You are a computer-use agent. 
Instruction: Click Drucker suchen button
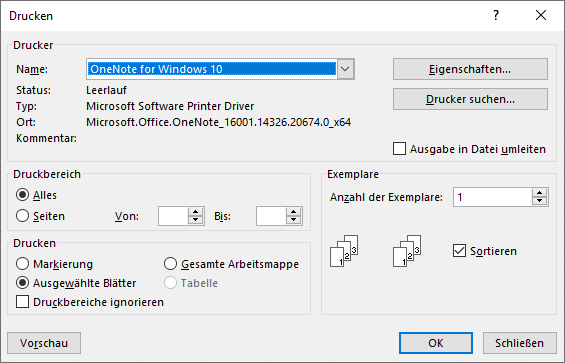click(x=470, y=99)
